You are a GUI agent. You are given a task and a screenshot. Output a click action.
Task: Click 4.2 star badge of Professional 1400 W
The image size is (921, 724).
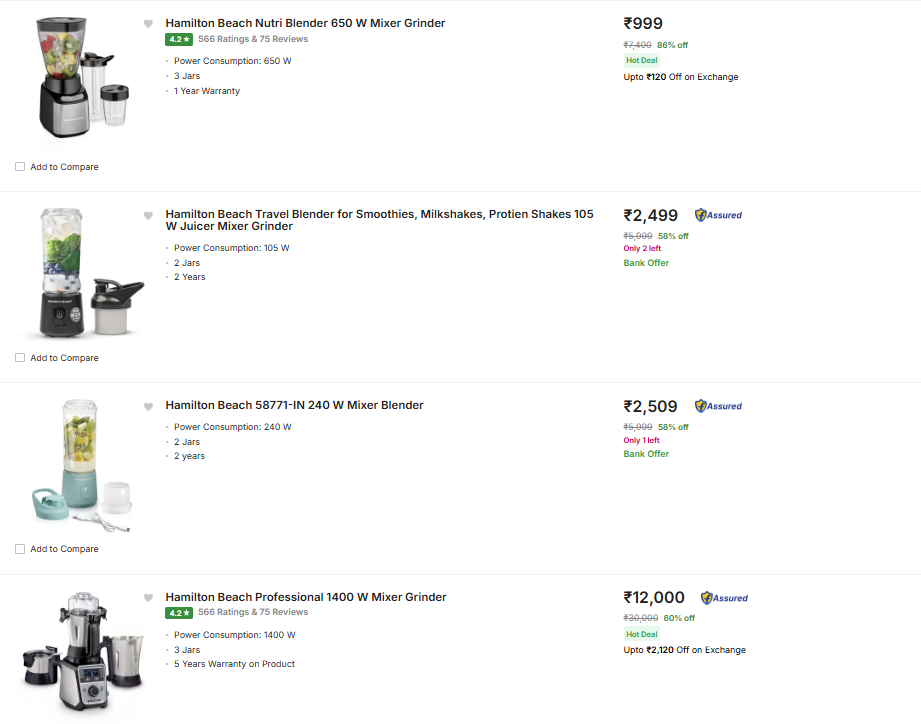click(x=179, y=613)
